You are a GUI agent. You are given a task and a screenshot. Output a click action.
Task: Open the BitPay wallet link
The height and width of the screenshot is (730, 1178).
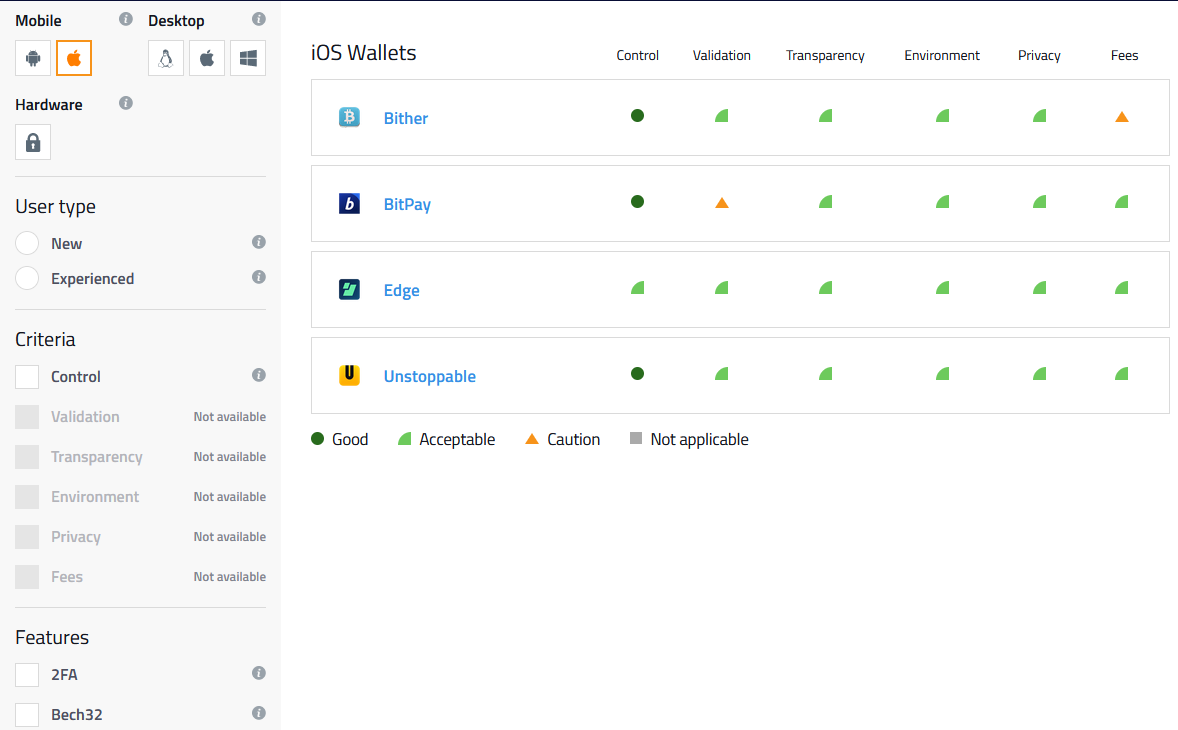point(407,204)
